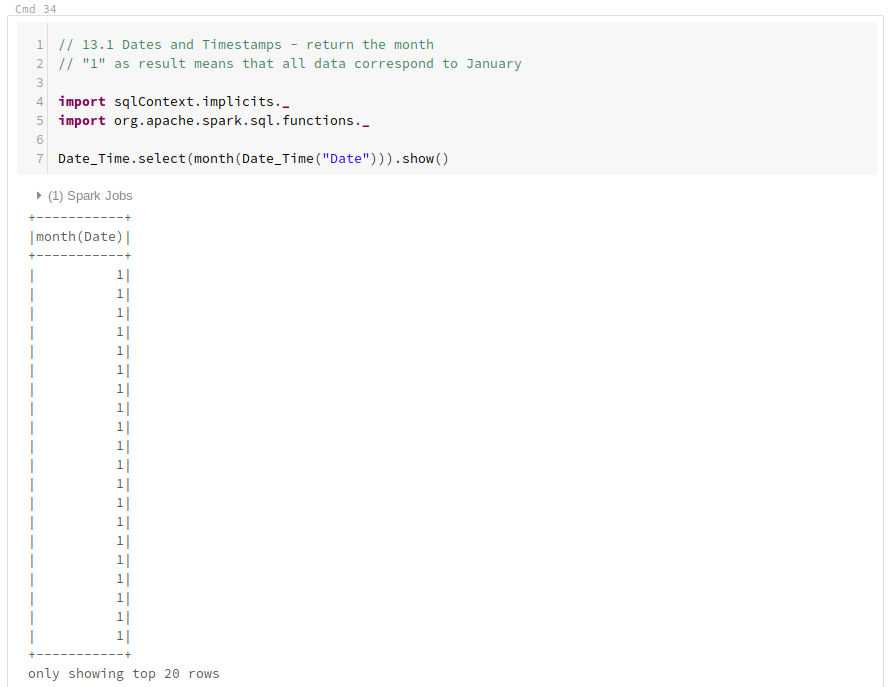Click the import sqlContext.implicits._ statement
Viewport: 890px width, 687px height.
click(175, 101)
